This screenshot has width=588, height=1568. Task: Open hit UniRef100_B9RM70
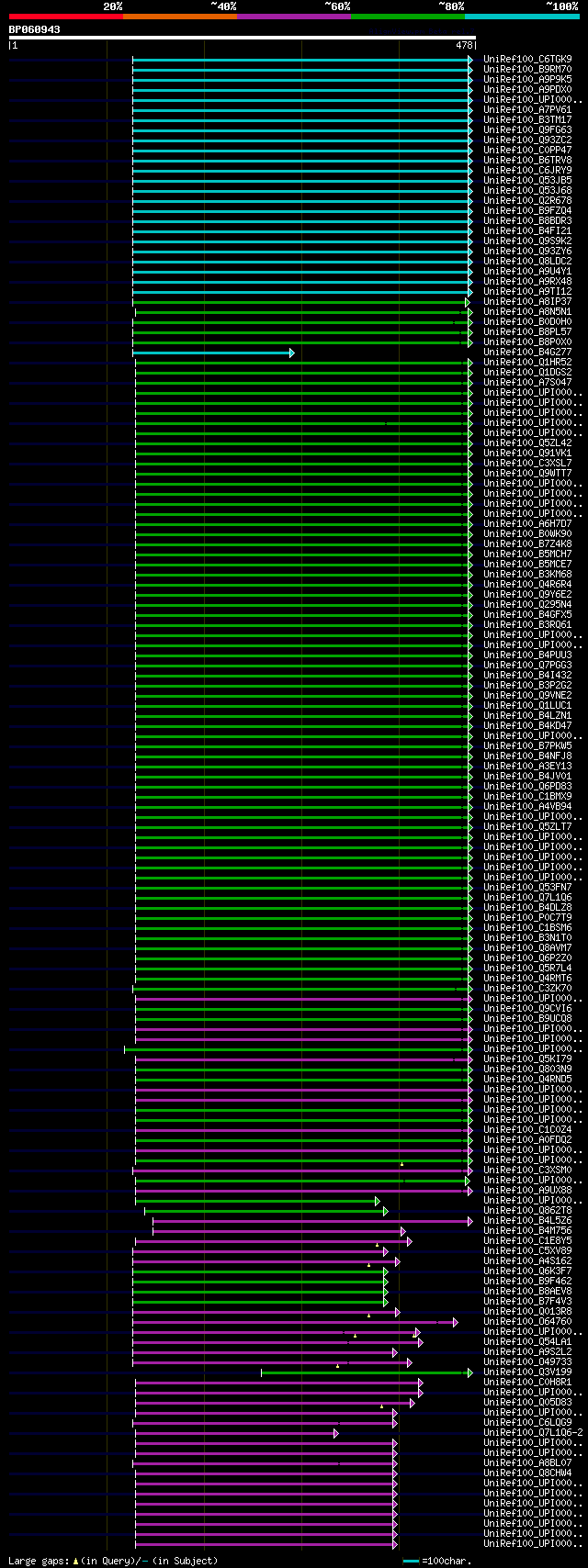tap(527, 69)
